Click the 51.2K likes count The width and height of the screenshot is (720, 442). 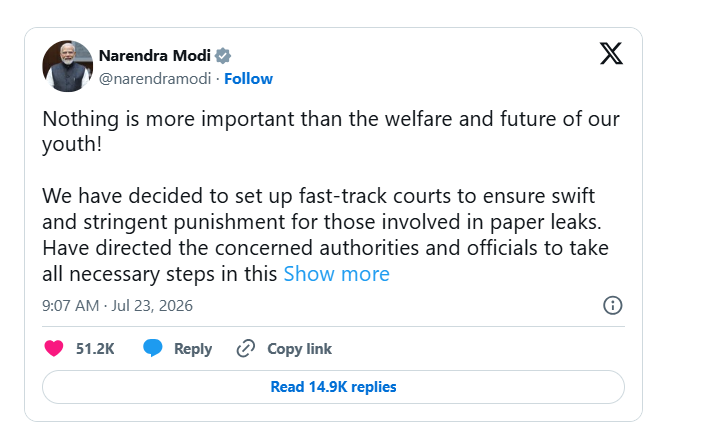95,349
